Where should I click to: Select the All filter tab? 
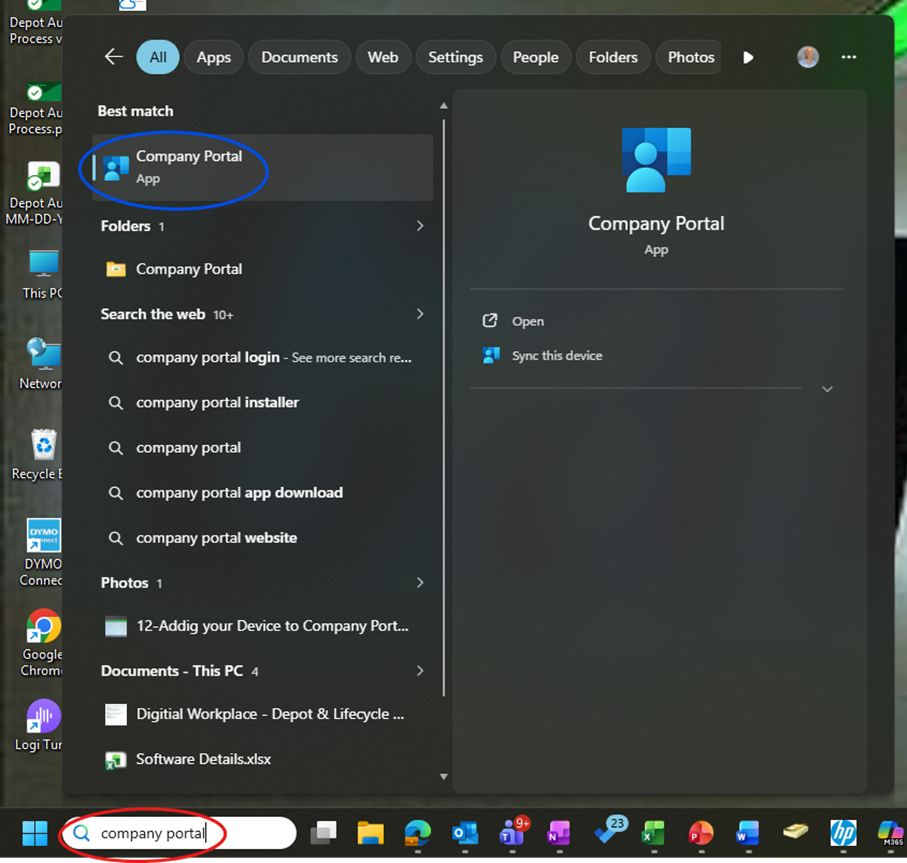[x=157, y=57]
